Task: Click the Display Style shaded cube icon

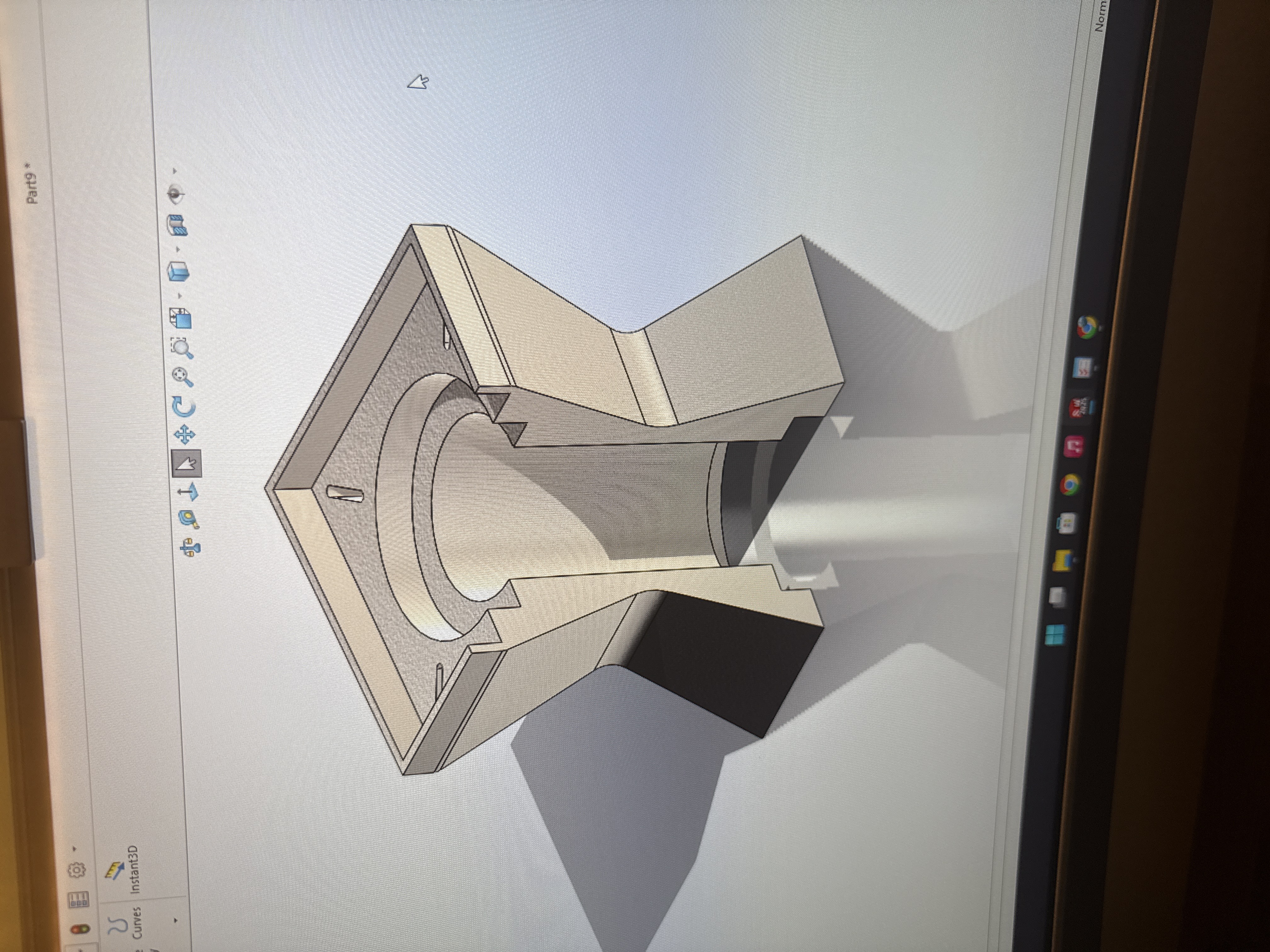Action: [179, 271]
